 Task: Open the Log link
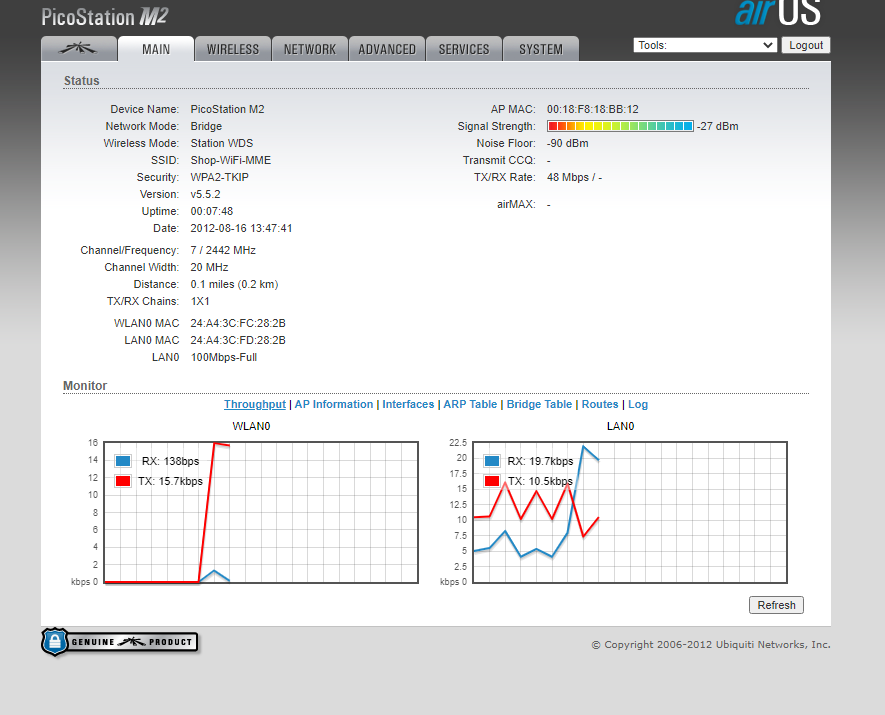638,404
